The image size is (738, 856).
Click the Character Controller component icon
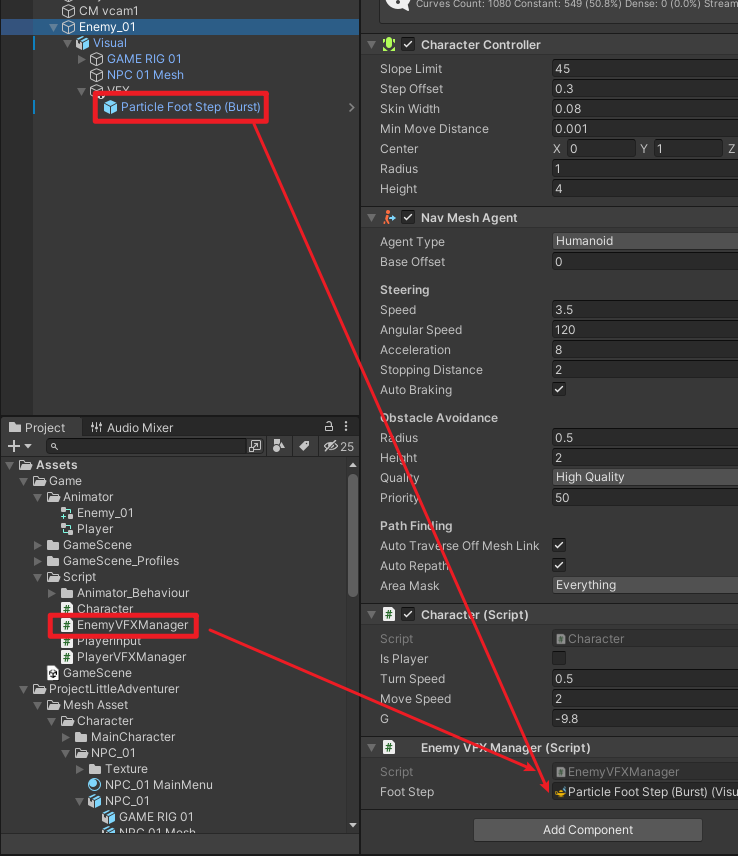pos(389,45)
